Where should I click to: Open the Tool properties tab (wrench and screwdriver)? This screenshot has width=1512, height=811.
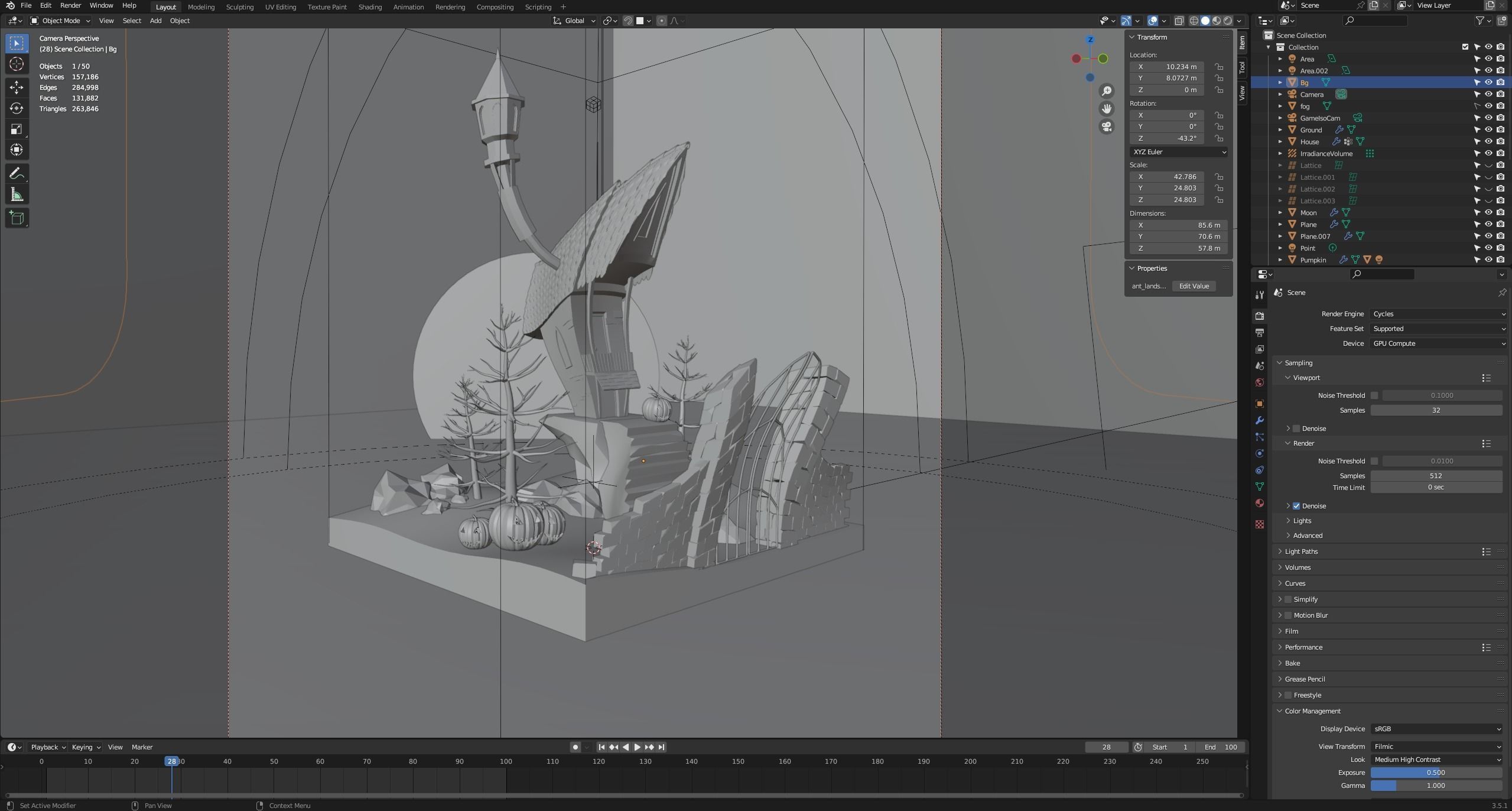click(1260, 295)
